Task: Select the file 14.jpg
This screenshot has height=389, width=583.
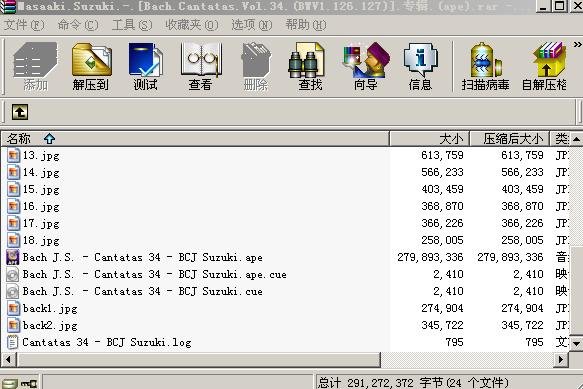Action: point(41,173)
